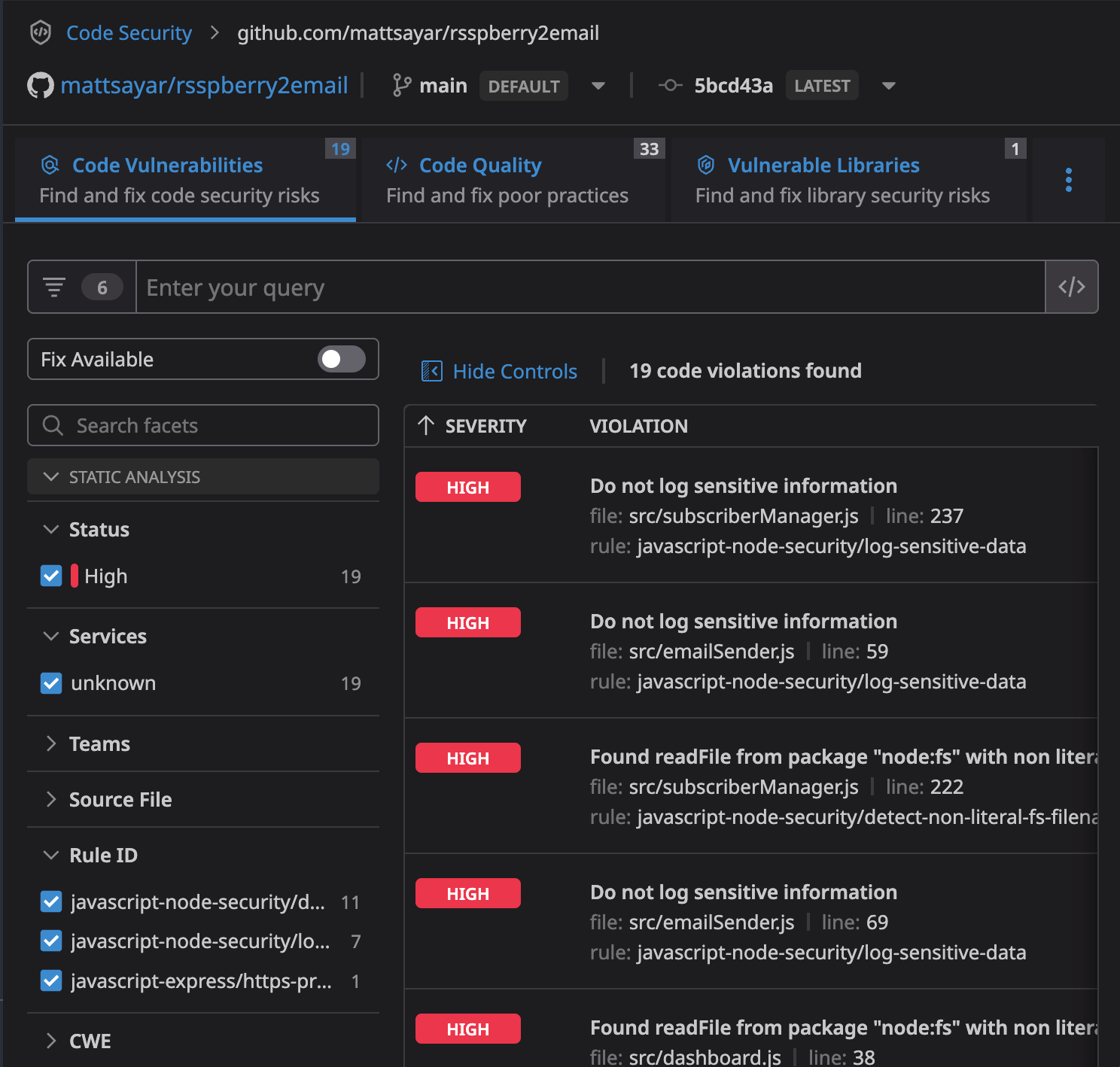Toggle the query code view icon
The image size is (1120, 1067).
pyautogui.click(x=1072, y=287)
